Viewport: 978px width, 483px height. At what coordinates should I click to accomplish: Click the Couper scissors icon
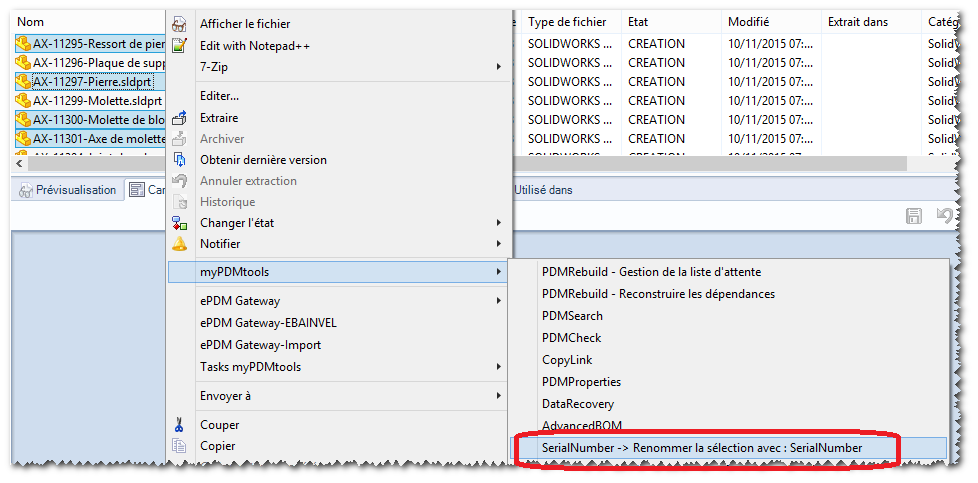tap(179, 425)
